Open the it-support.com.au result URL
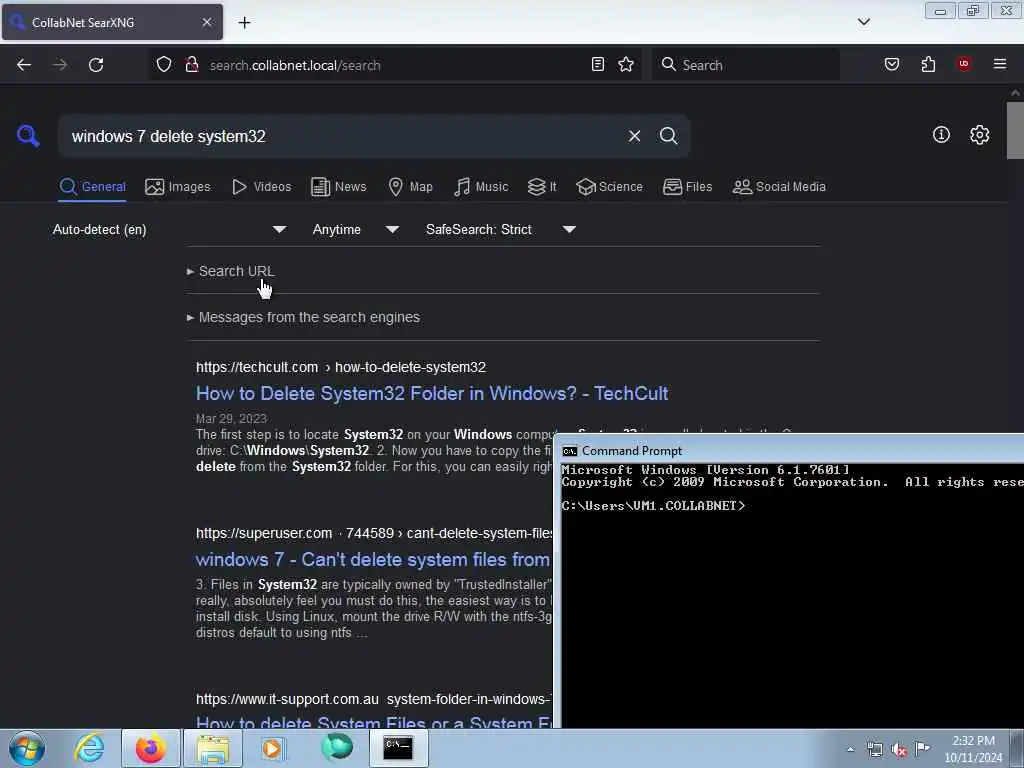 pyautogui.click(x=374, y=699)
